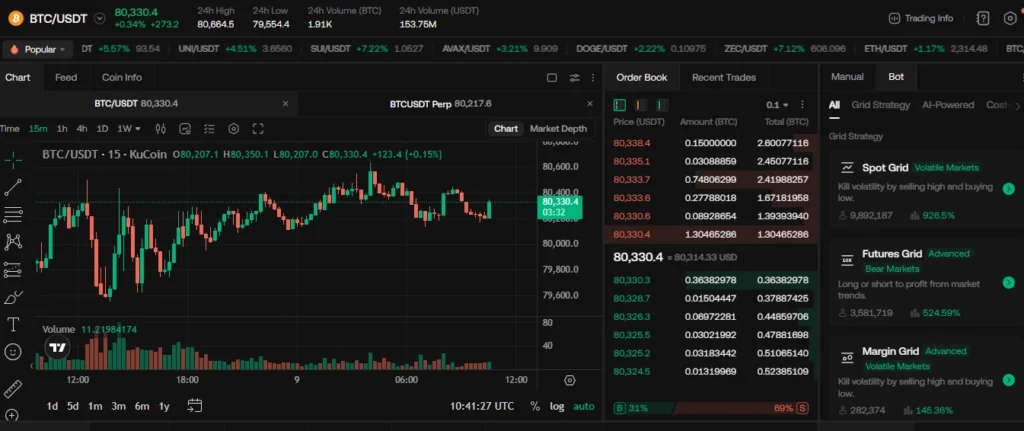Click the TradingView logo on chart
Screen dimensions: 1024x431
(x=58, y=347)
